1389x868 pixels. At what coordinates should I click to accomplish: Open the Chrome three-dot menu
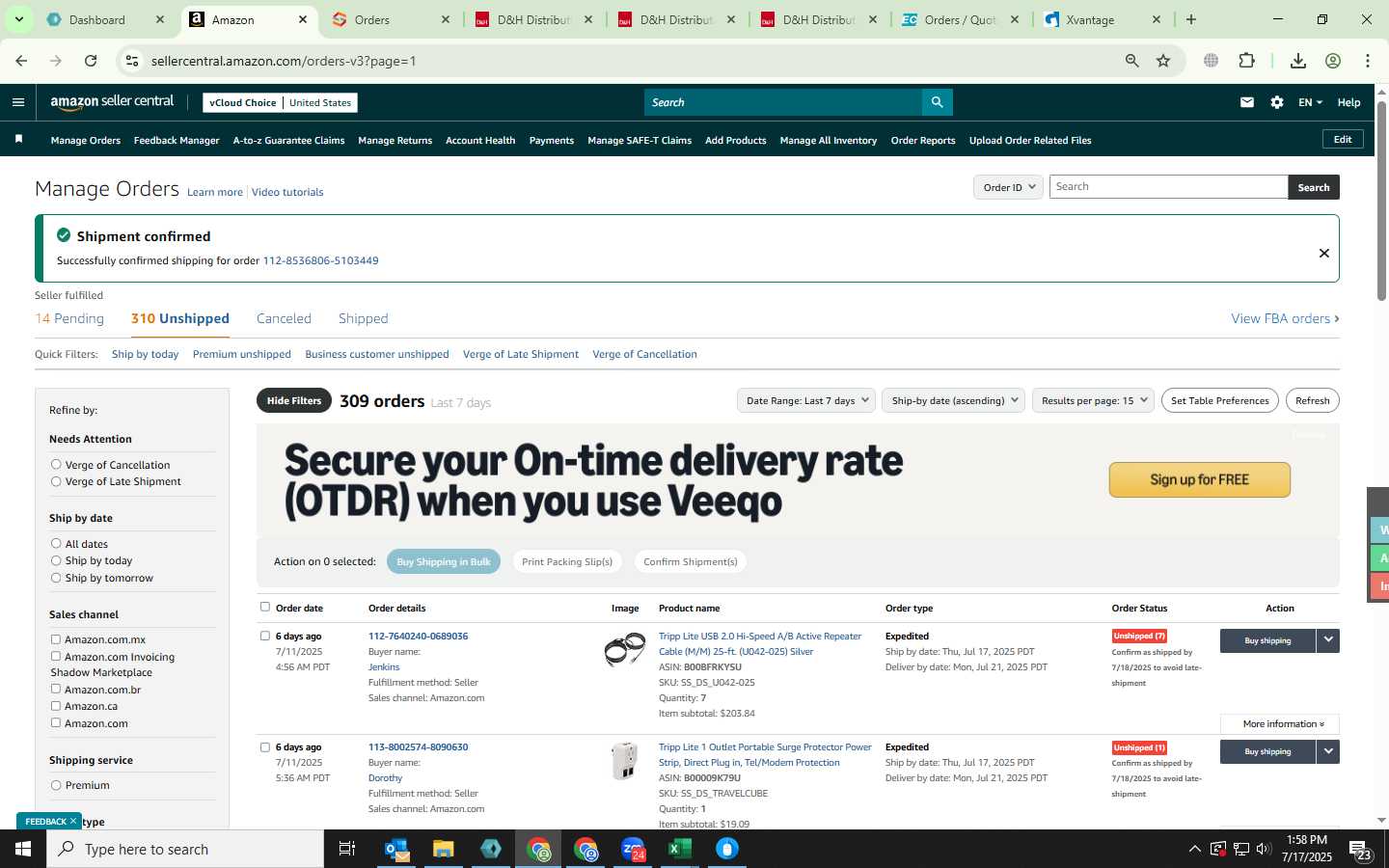[1368, 61]
